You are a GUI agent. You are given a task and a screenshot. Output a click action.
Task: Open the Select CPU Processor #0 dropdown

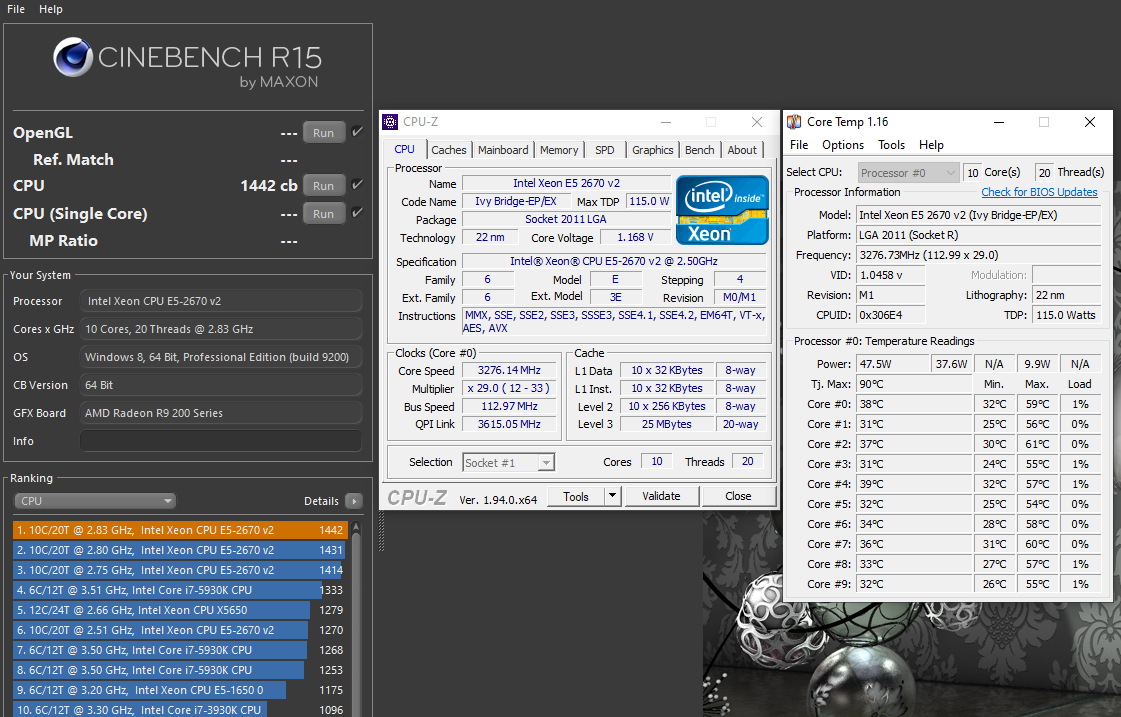(908, 173)
